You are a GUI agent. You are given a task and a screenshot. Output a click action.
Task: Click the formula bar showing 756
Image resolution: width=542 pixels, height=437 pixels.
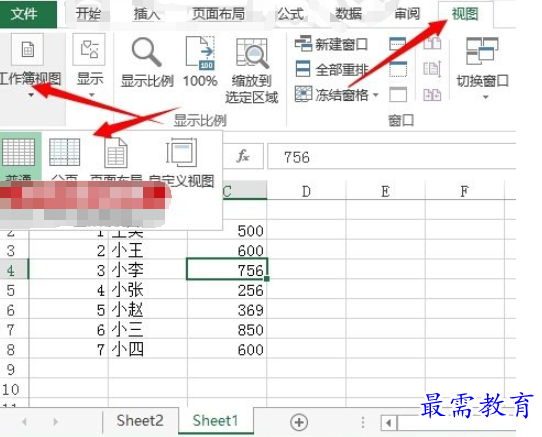point(391,156)
